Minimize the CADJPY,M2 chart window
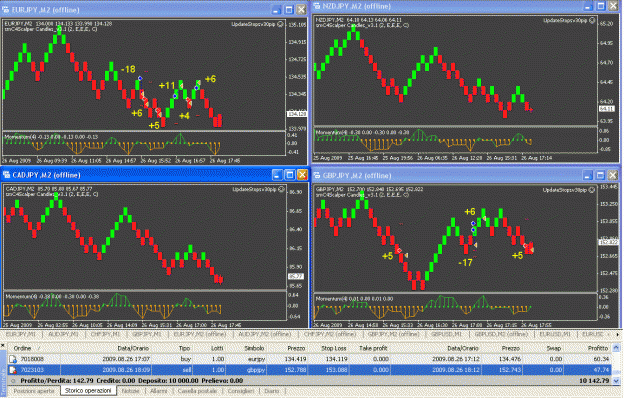 (277, 175)
